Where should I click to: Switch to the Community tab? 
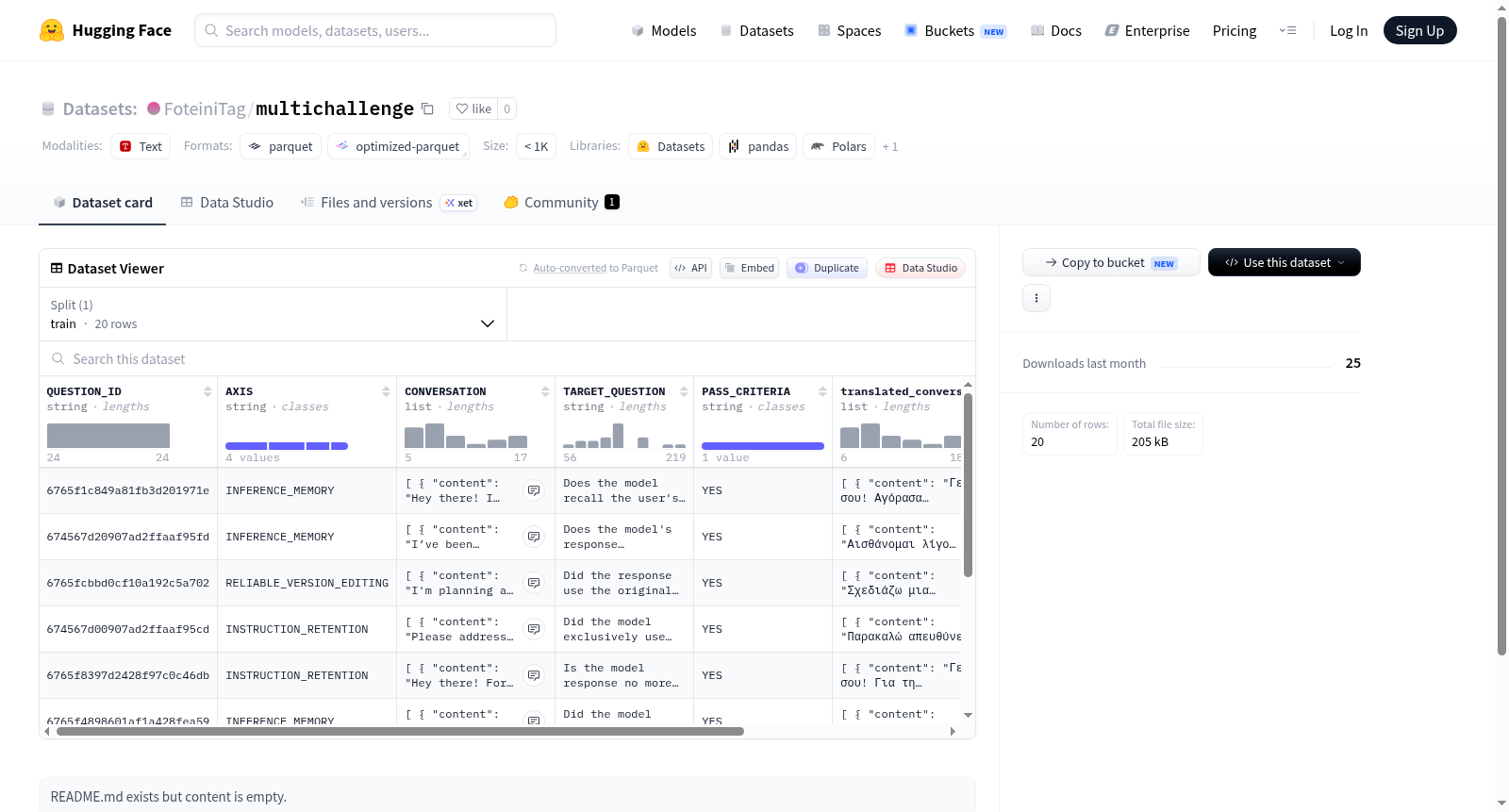pyautogui.click(x=561, y=202)
